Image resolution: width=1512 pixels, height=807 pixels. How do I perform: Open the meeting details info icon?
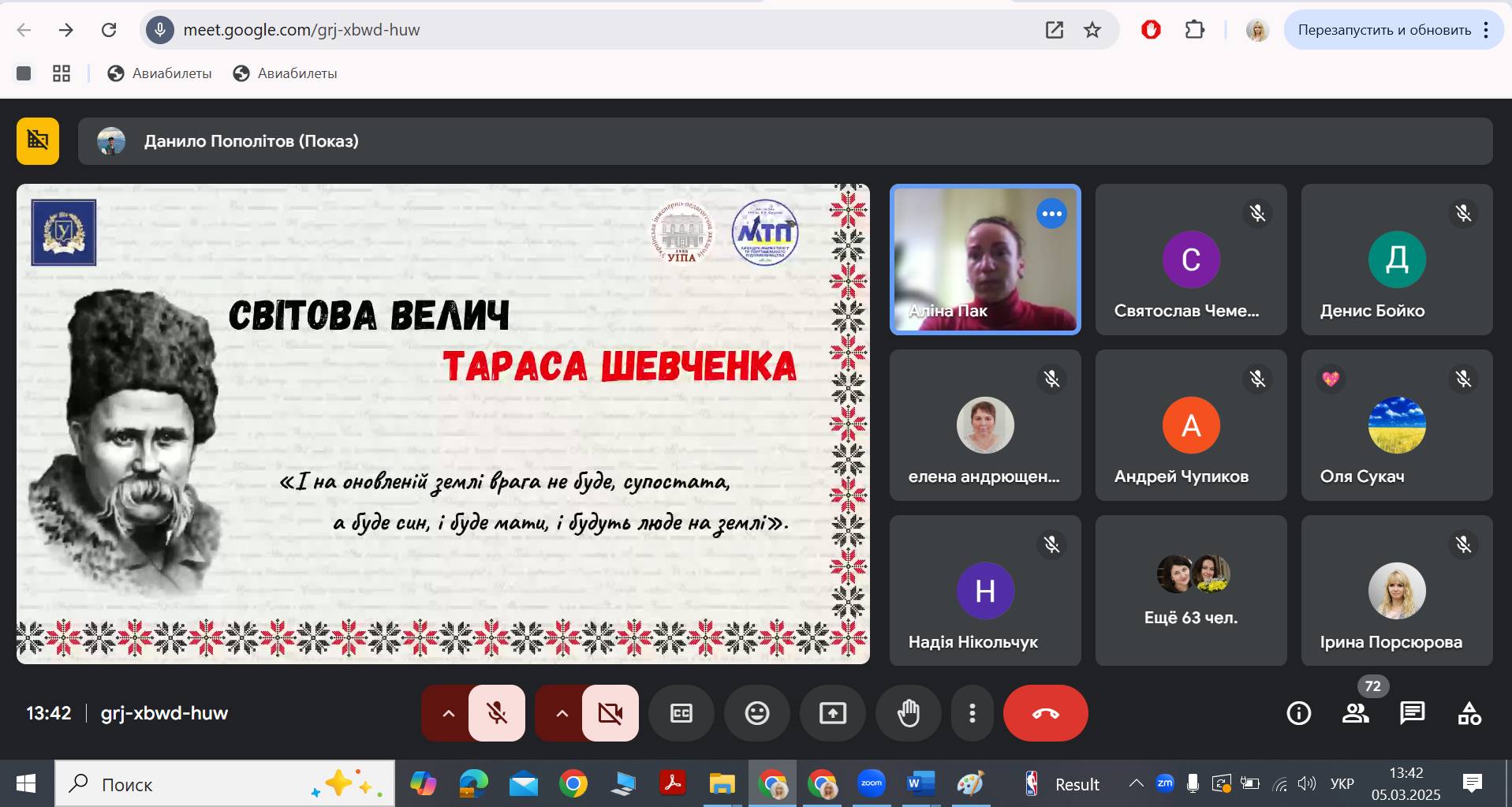[x=1298, y=713]
